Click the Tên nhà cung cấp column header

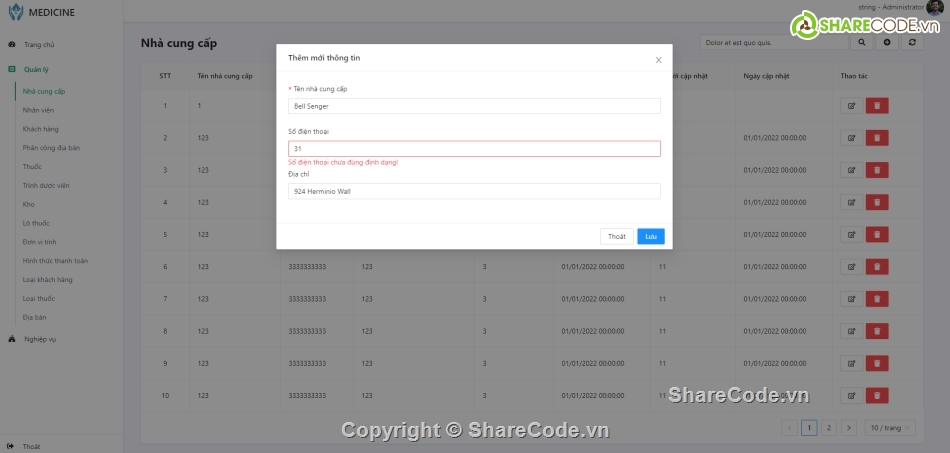coord(225,76)
